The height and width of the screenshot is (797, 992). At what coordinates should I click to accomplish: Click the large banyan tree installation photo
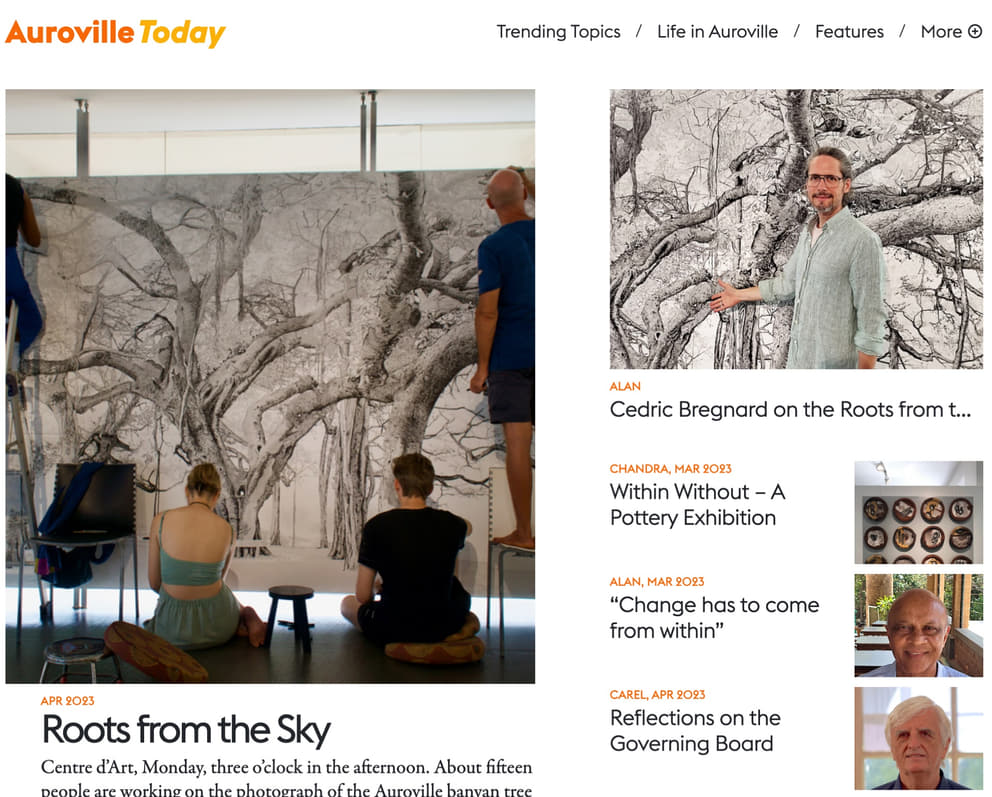270,386
